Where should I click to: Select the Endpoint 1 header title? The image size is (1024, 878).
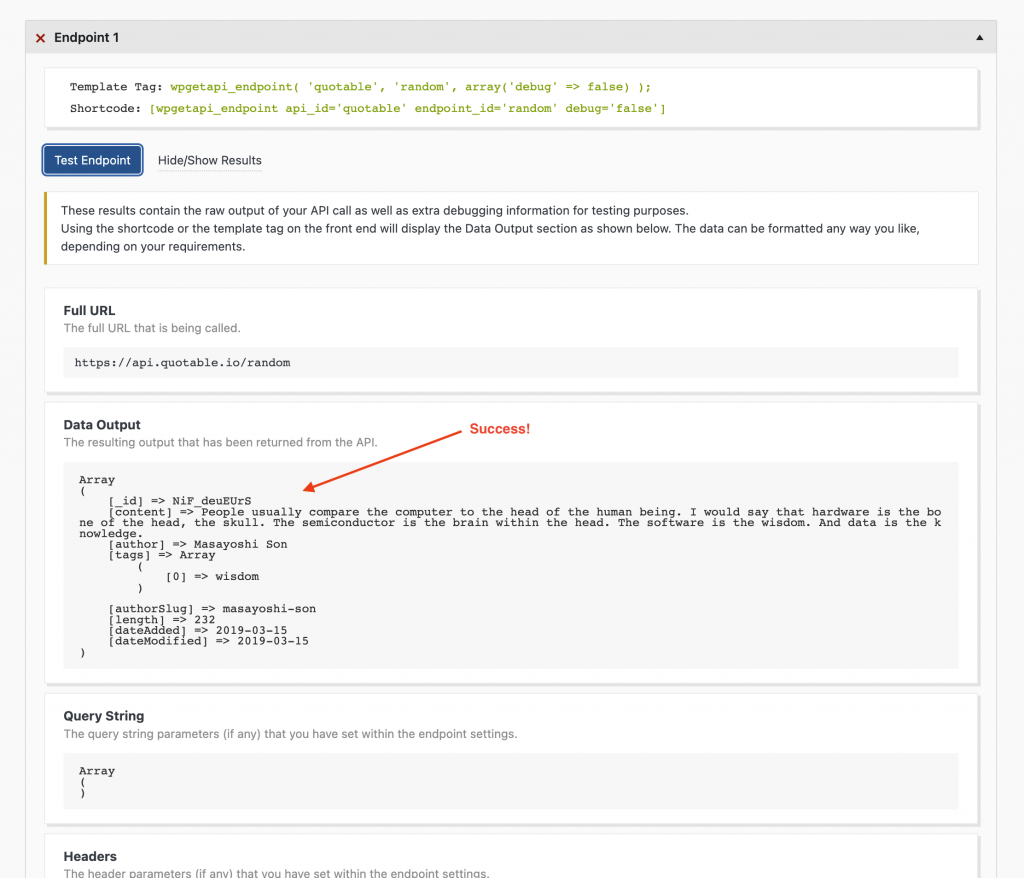86,37
